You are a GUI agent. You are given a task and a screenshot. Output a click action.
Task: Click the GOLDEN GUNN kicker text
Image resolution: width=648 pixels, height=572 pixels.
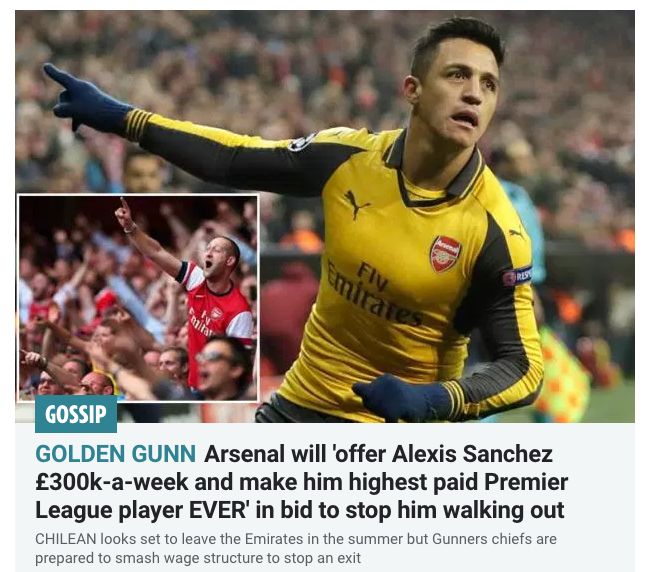pos(115,453)
